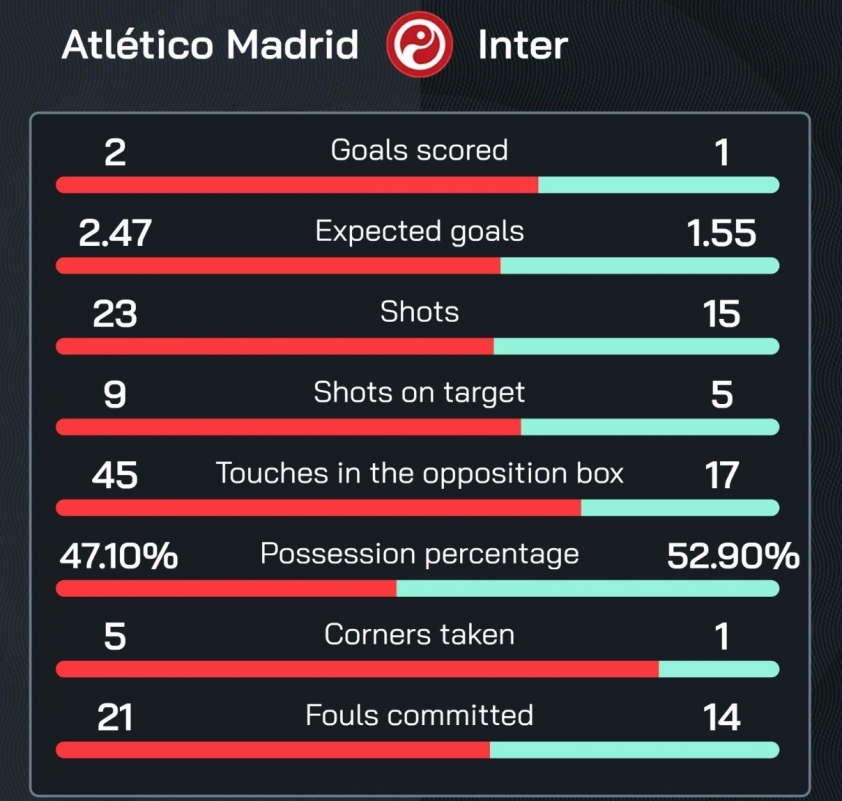
Task: Click Atlético's 2.47 expected goals value
Action: pyautogui.click(x=115, y=233)
